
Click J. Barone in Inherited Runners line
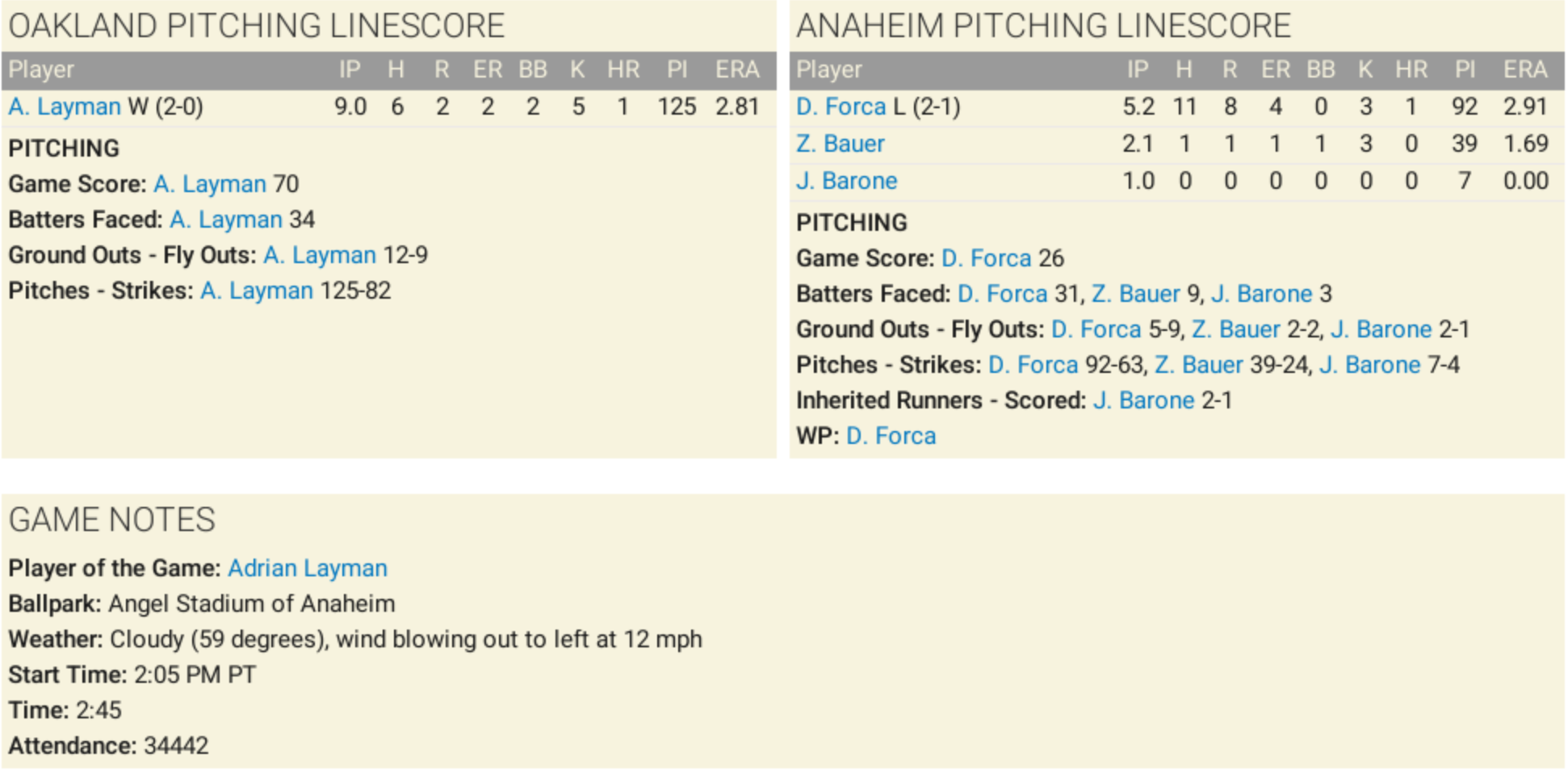(x=1144, y=400)
